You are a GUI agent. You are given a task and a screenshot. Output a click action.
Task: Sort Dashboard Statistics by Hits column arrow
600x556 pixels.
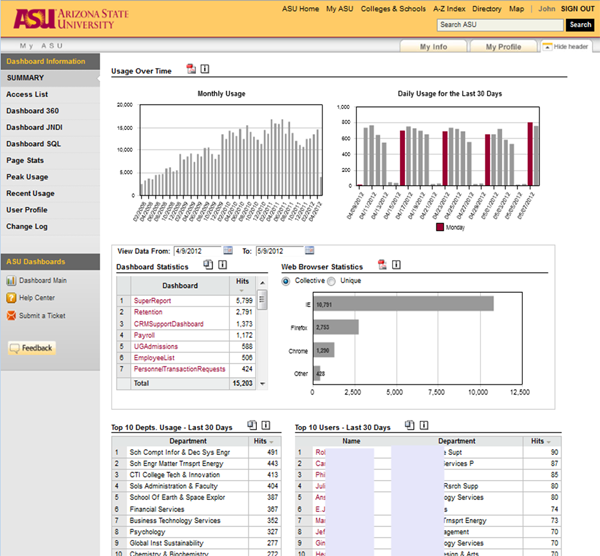point(243,290)
